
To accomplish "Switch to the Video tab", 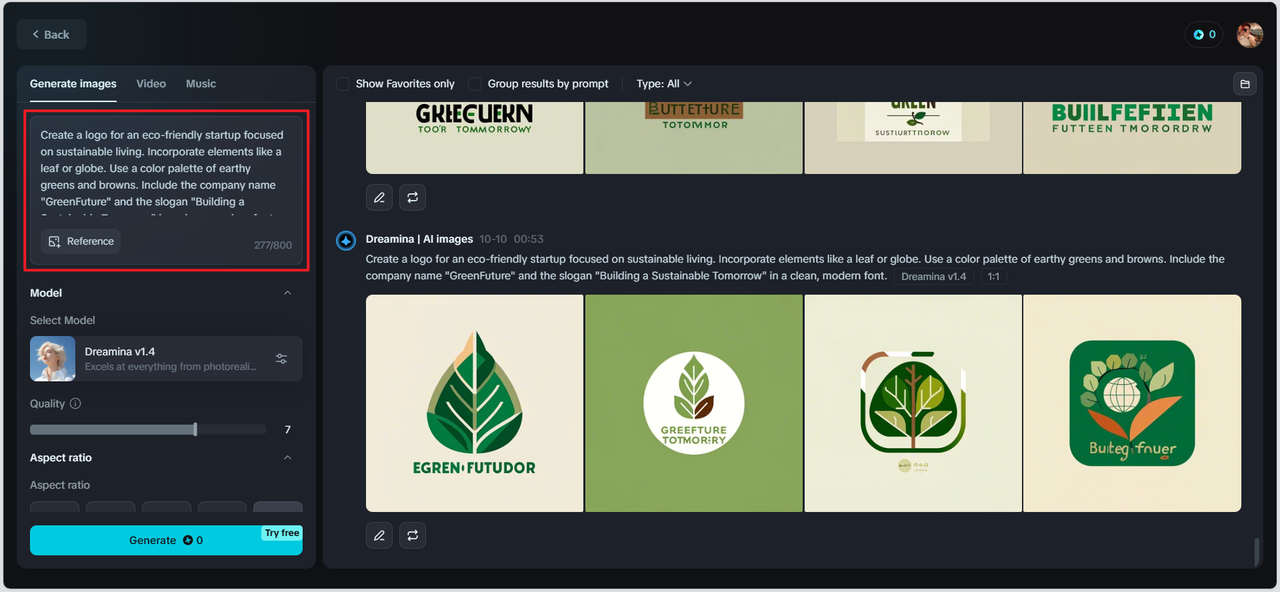I will click(x=151, y=84).
